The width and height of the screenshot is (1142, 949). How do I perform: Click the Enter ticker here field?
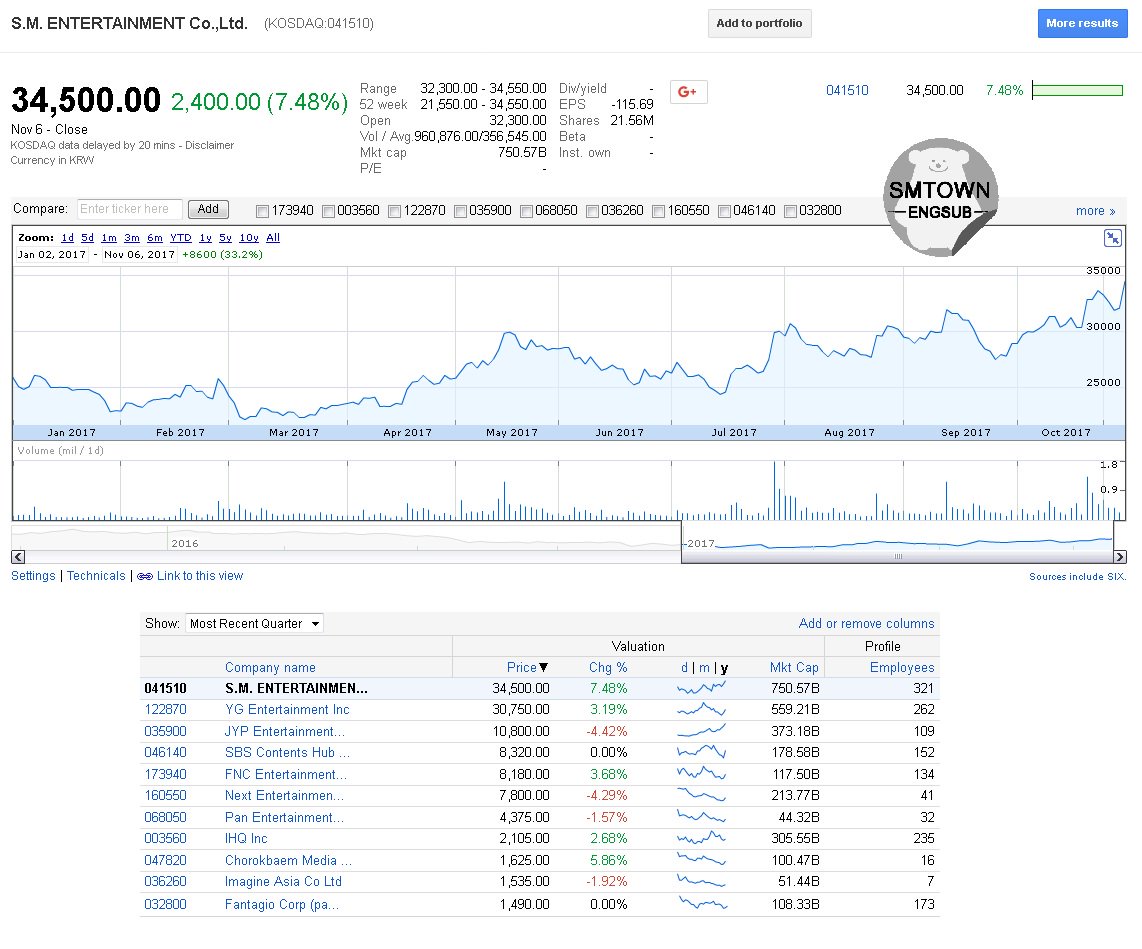130,210
